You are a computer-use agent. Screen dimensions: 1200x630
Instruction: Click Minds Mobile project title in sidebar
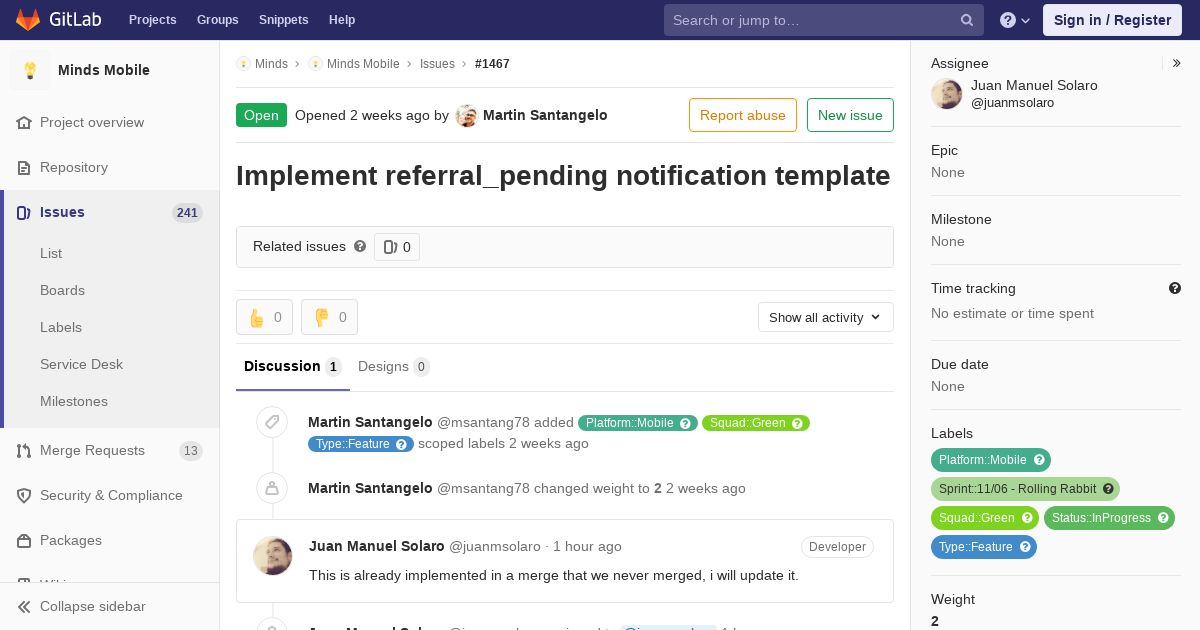coord(104,70)
